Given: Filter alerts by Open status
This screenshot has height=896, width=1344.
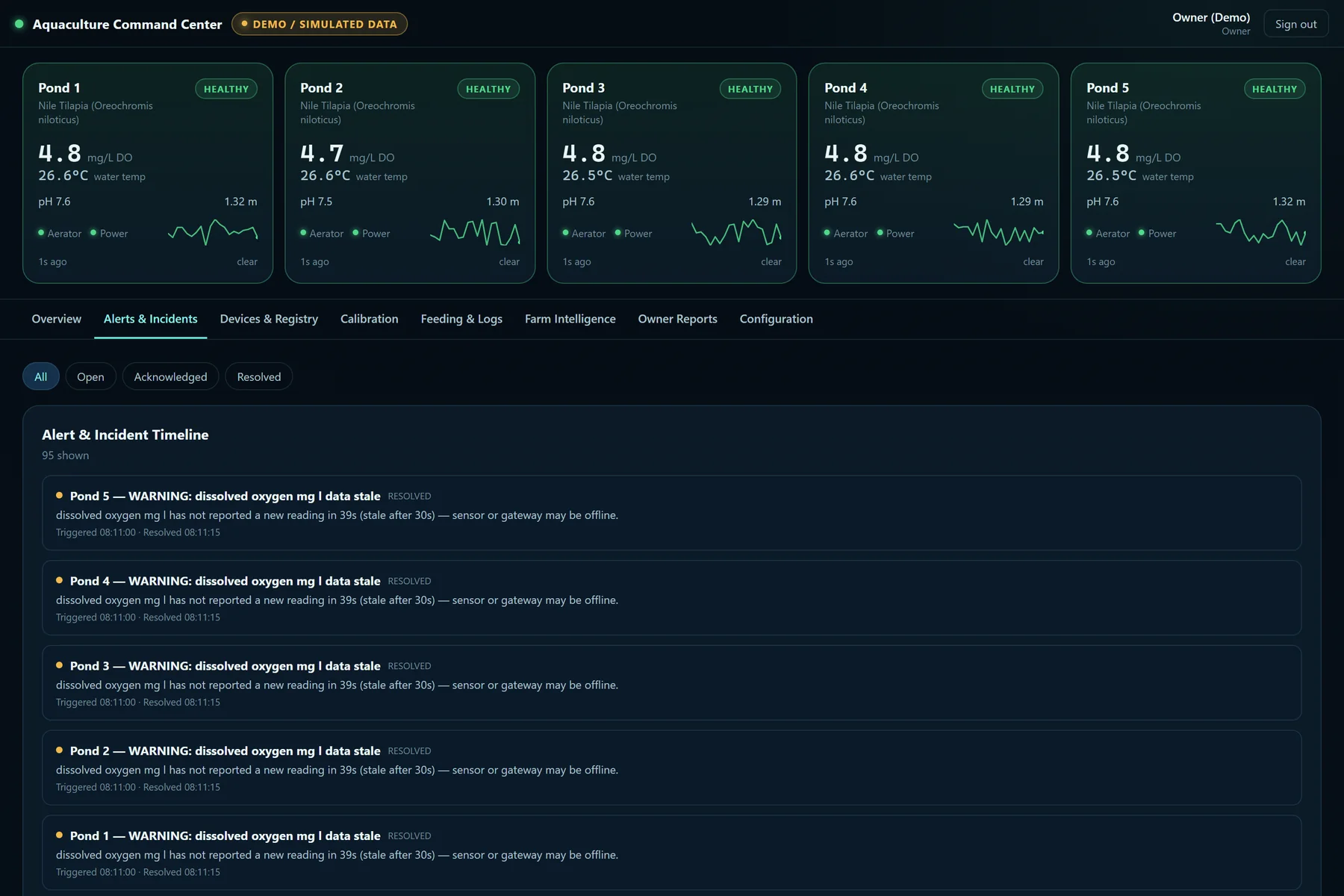Looking at the screenshot, I should pyautogui.click(x=90, y=376).
